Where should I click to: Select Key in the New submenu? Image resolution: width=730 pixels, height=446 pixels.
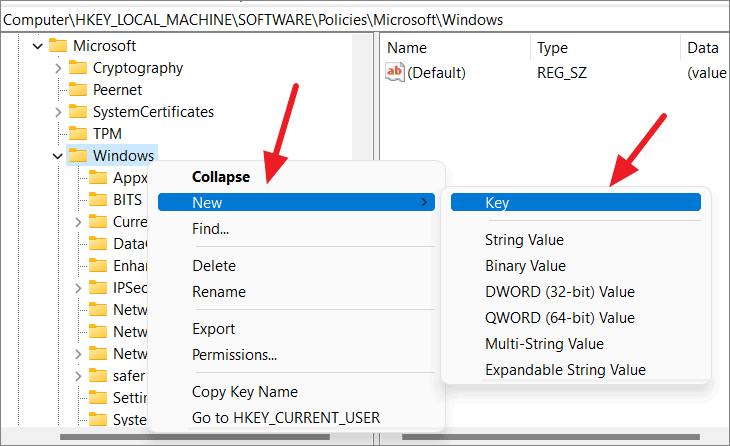tap(575, 202)
